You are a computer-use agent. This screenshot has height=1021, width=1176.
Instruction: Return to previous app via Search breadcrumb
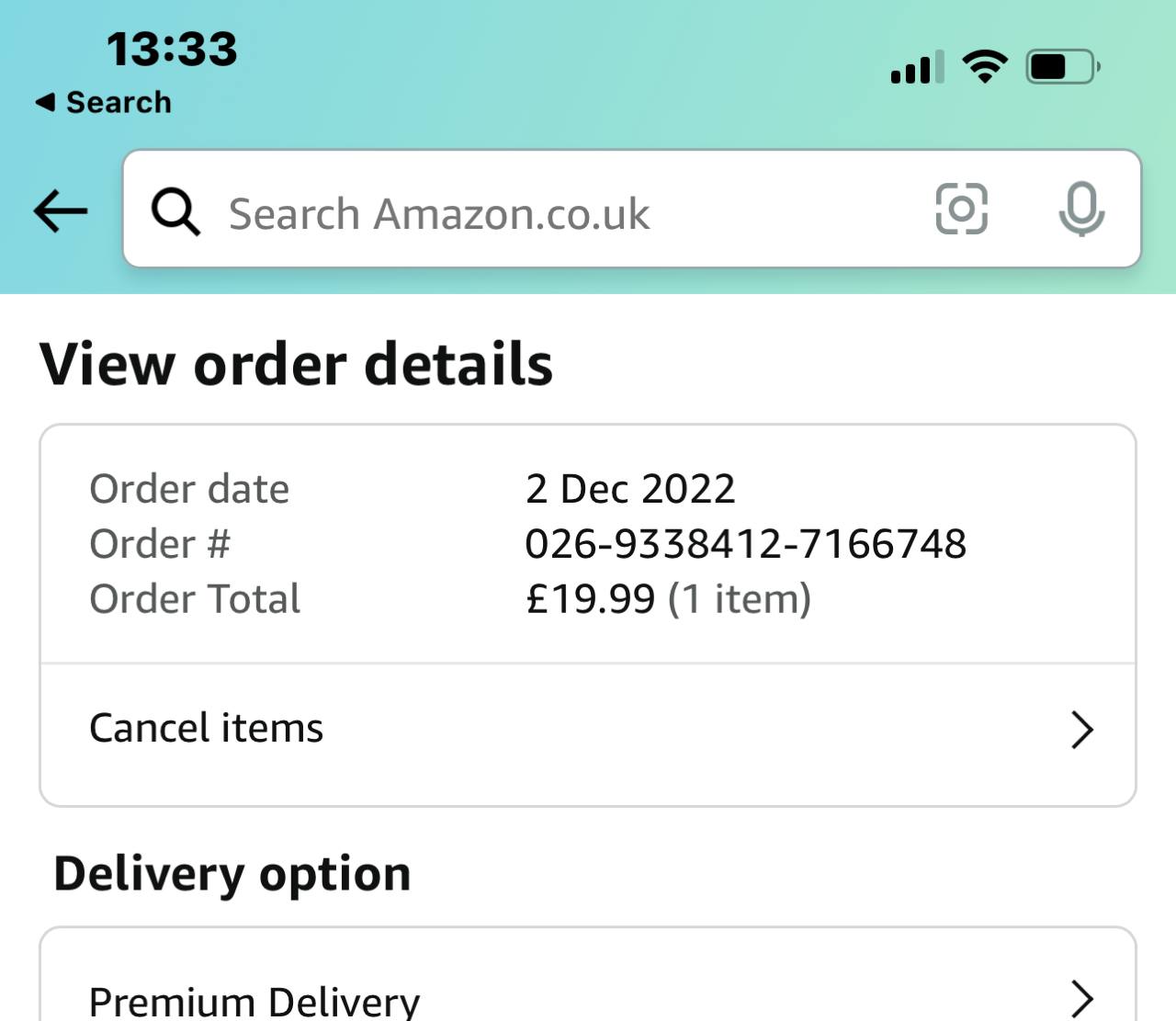pos(103,102)
